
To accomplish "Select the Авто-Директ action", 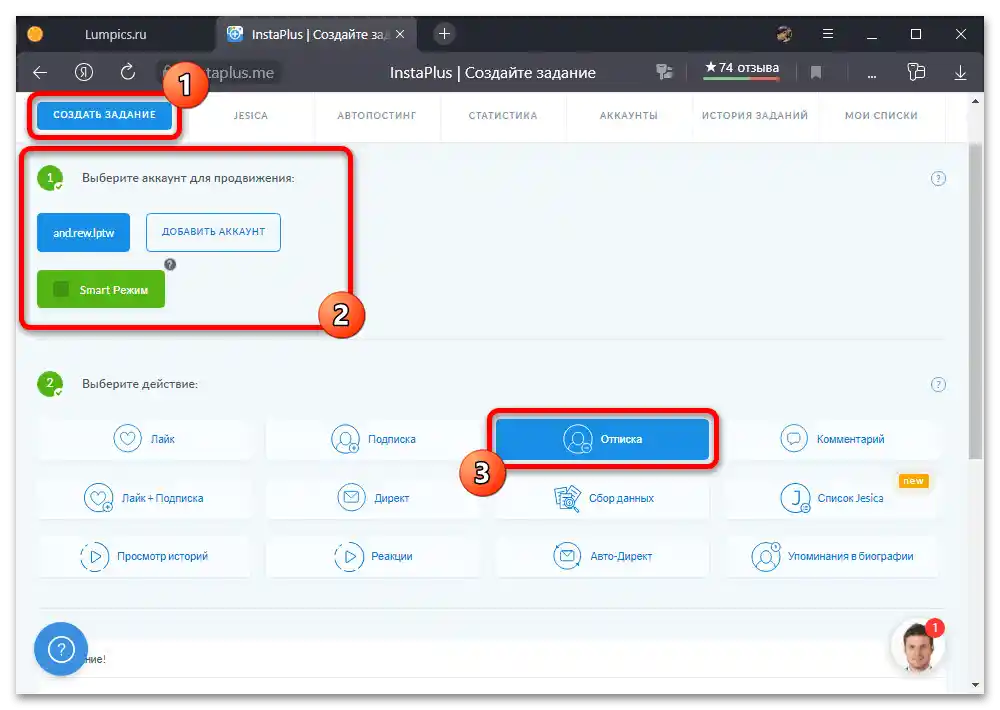I will click(x=602, y=556).
